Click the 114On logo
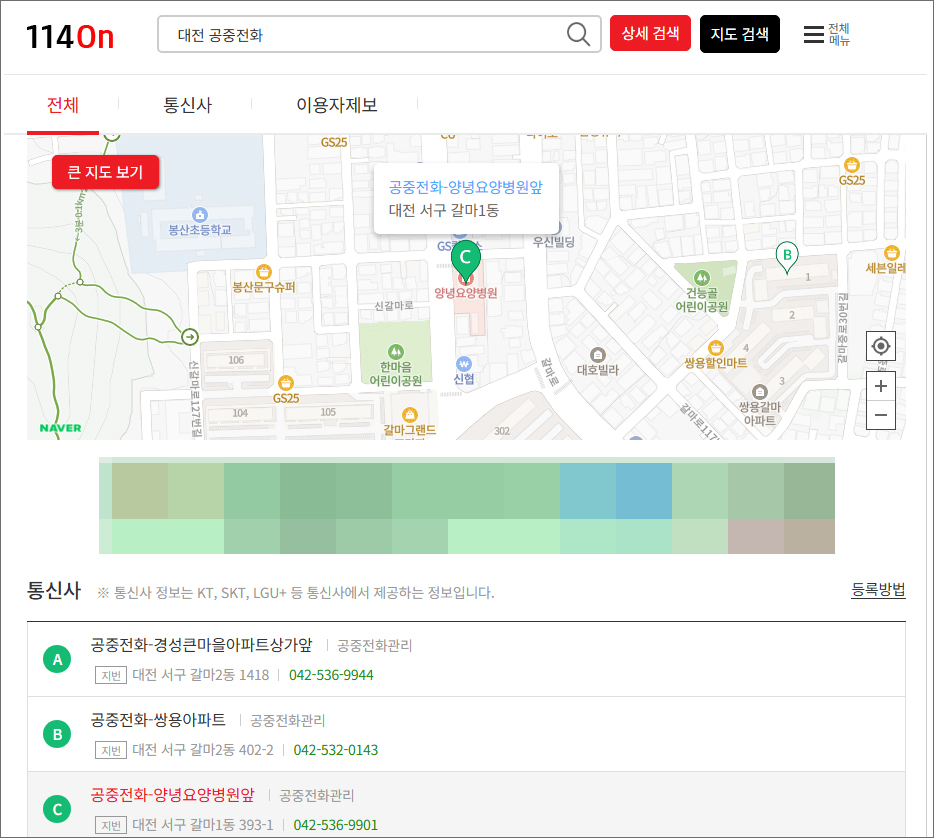 (70, 36)
